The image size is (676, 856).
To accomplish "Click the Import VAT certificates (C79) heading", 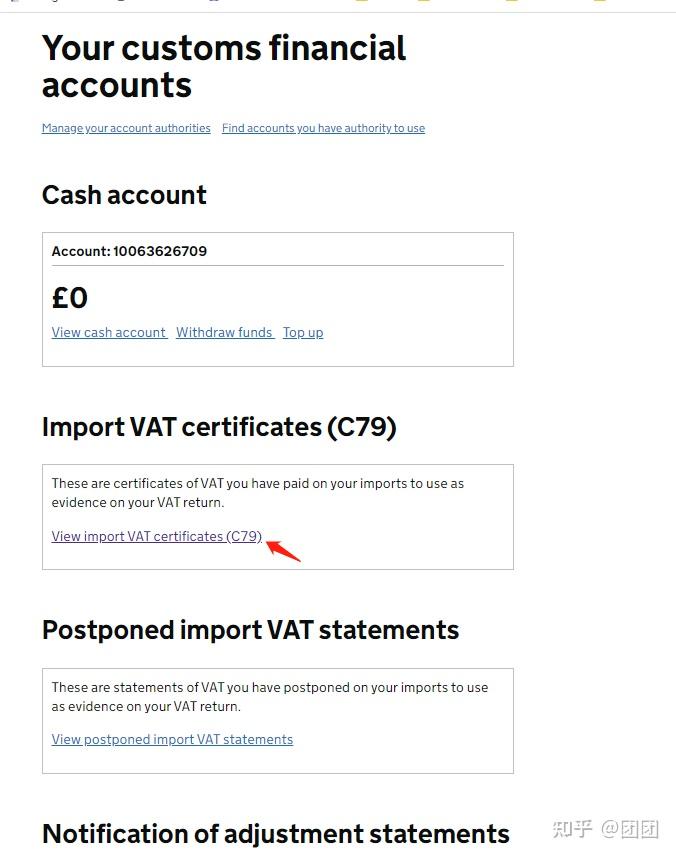I will (x=219, y=427).
